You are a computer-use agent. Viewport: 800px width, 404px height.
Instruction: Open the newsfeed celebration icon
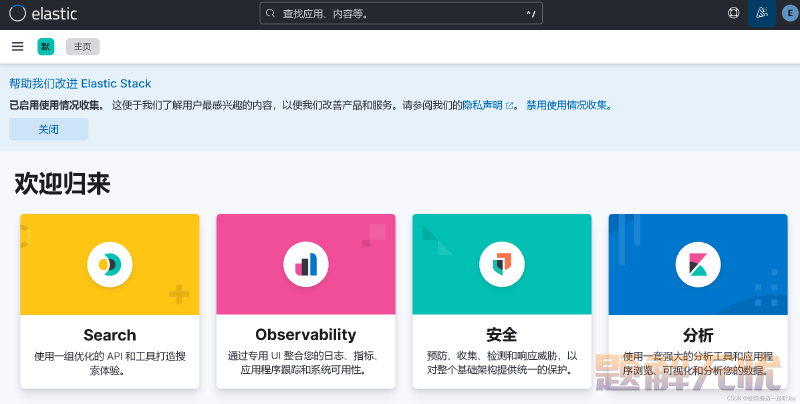(762, 13)
